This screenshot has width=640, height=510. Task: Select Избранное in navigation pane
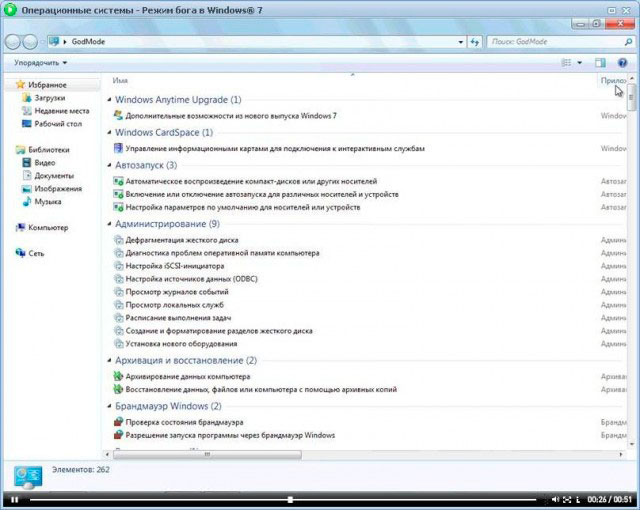(x=47, y=85)
